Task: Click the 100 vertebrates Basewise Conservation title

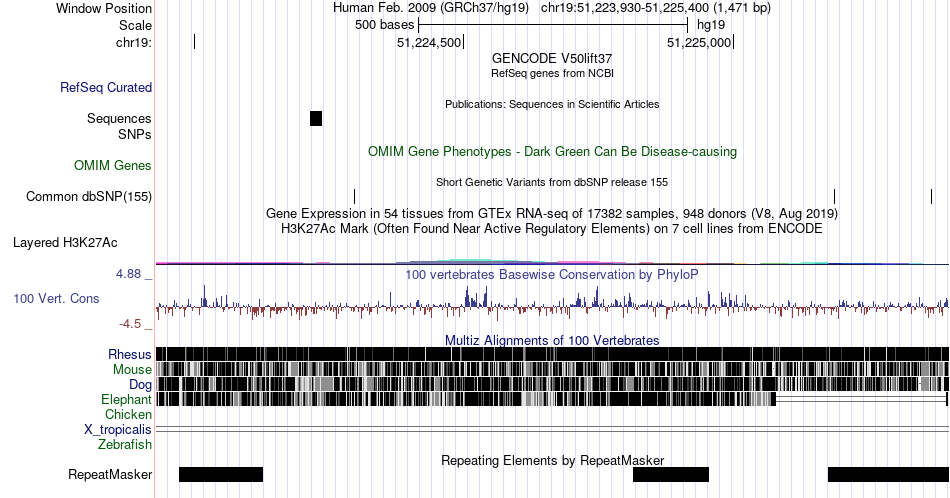Action: [x=552, y=274]
